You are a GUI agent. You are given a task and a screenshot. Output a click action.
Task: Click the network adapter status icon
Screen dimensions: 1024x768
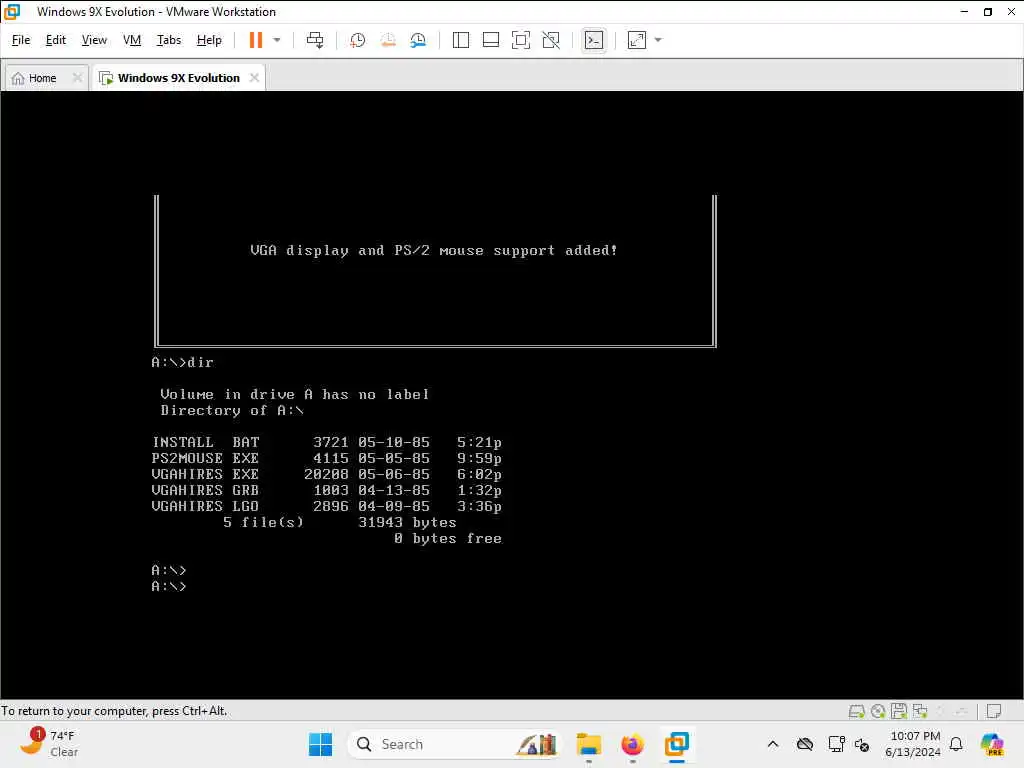(920, 711)
